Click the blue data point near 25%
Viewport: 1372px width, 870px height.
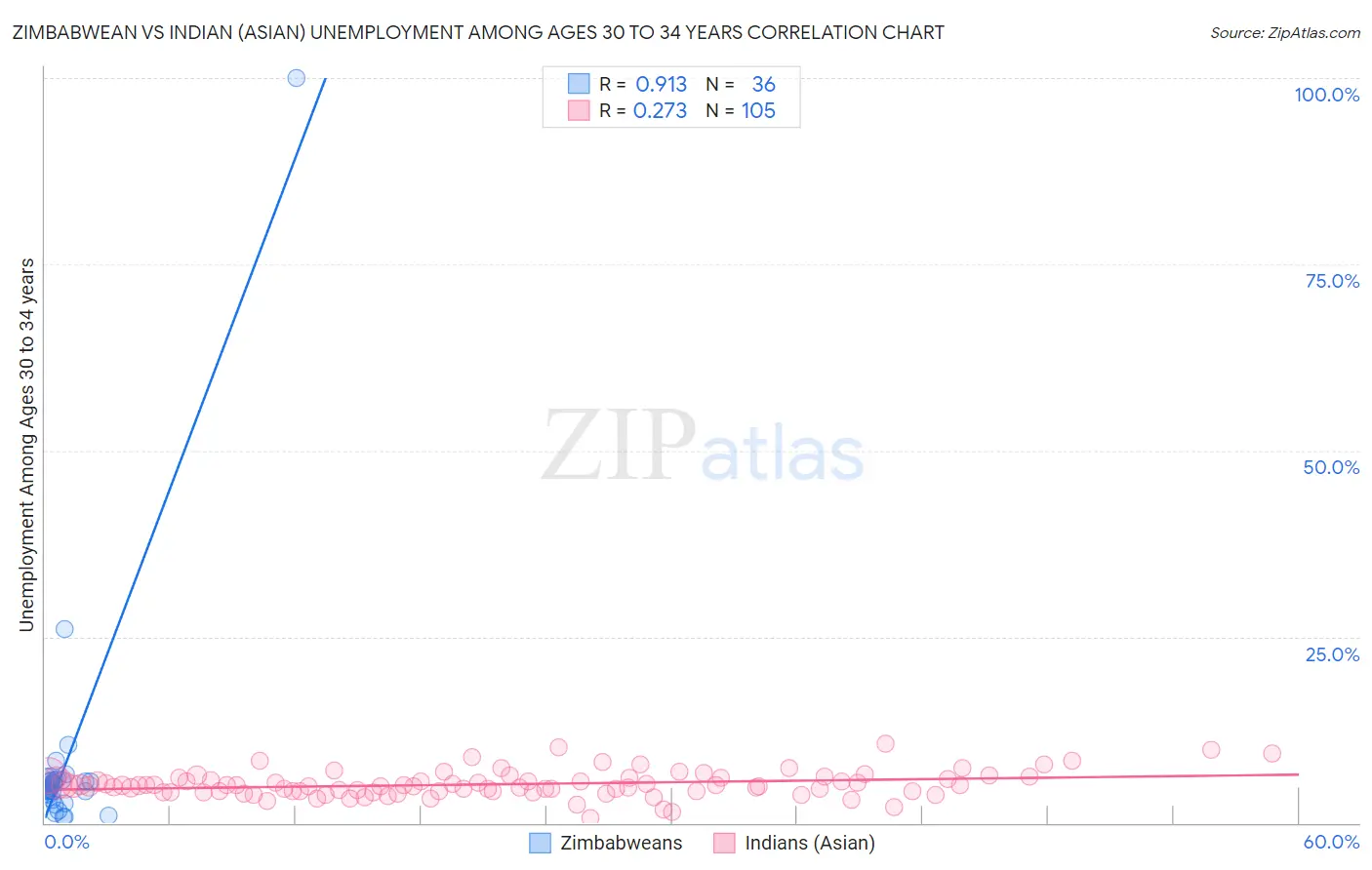pos(64,629)
